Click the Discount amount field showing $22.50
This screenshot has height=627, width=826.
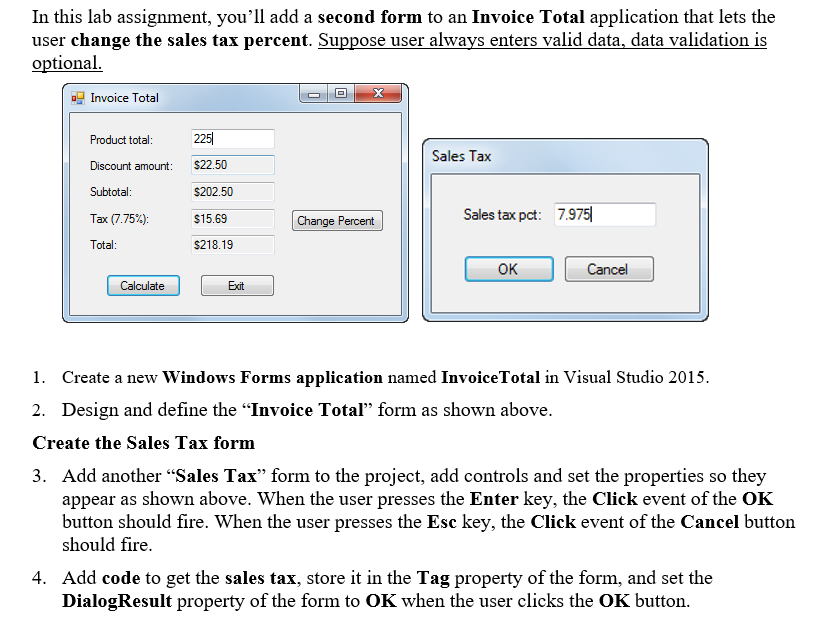(232, 165)
